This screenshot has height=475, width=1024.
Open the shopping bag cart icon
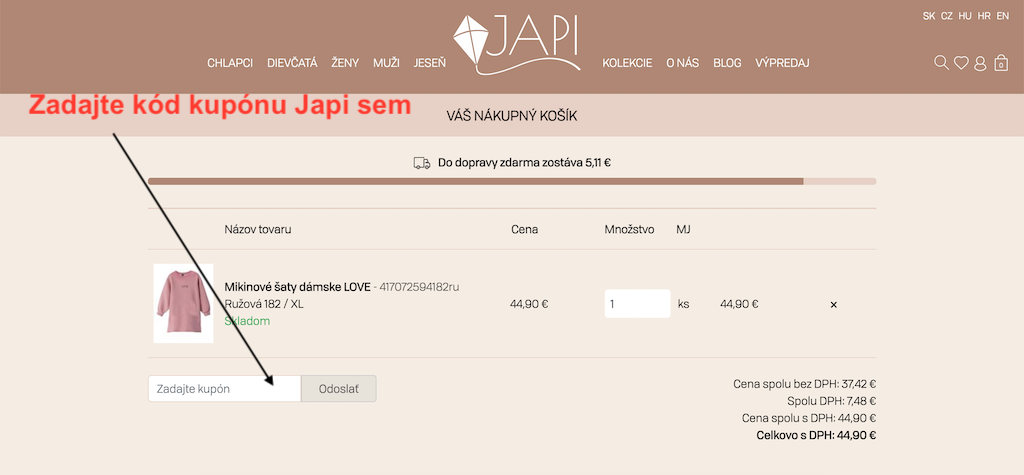(x=1001, y=63)
